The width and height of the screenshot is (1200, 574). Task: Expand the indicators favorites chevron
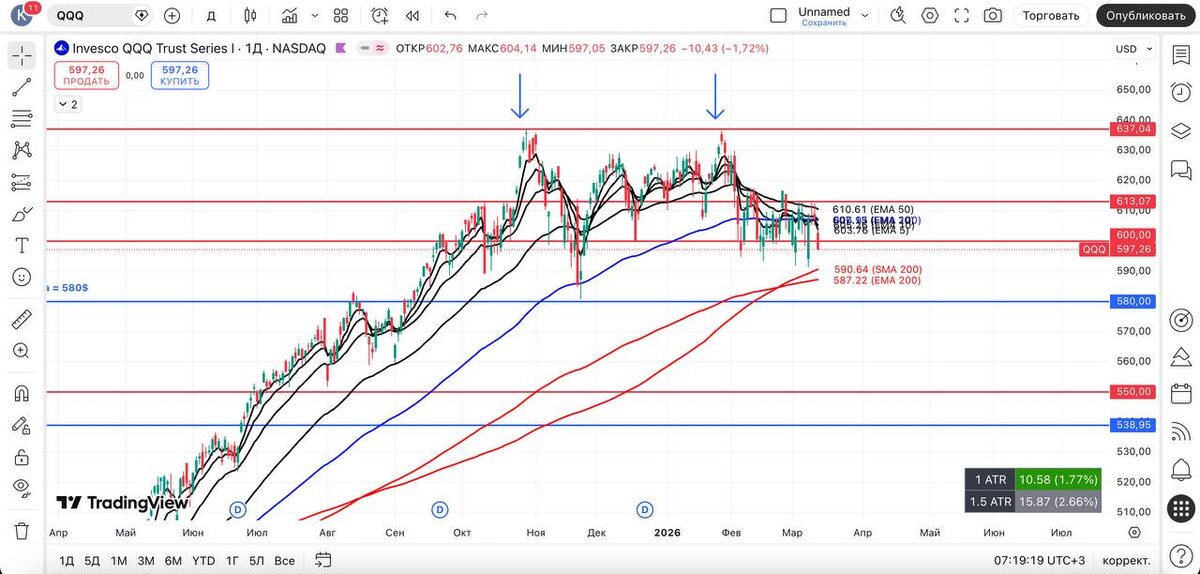tap(314, 15)
